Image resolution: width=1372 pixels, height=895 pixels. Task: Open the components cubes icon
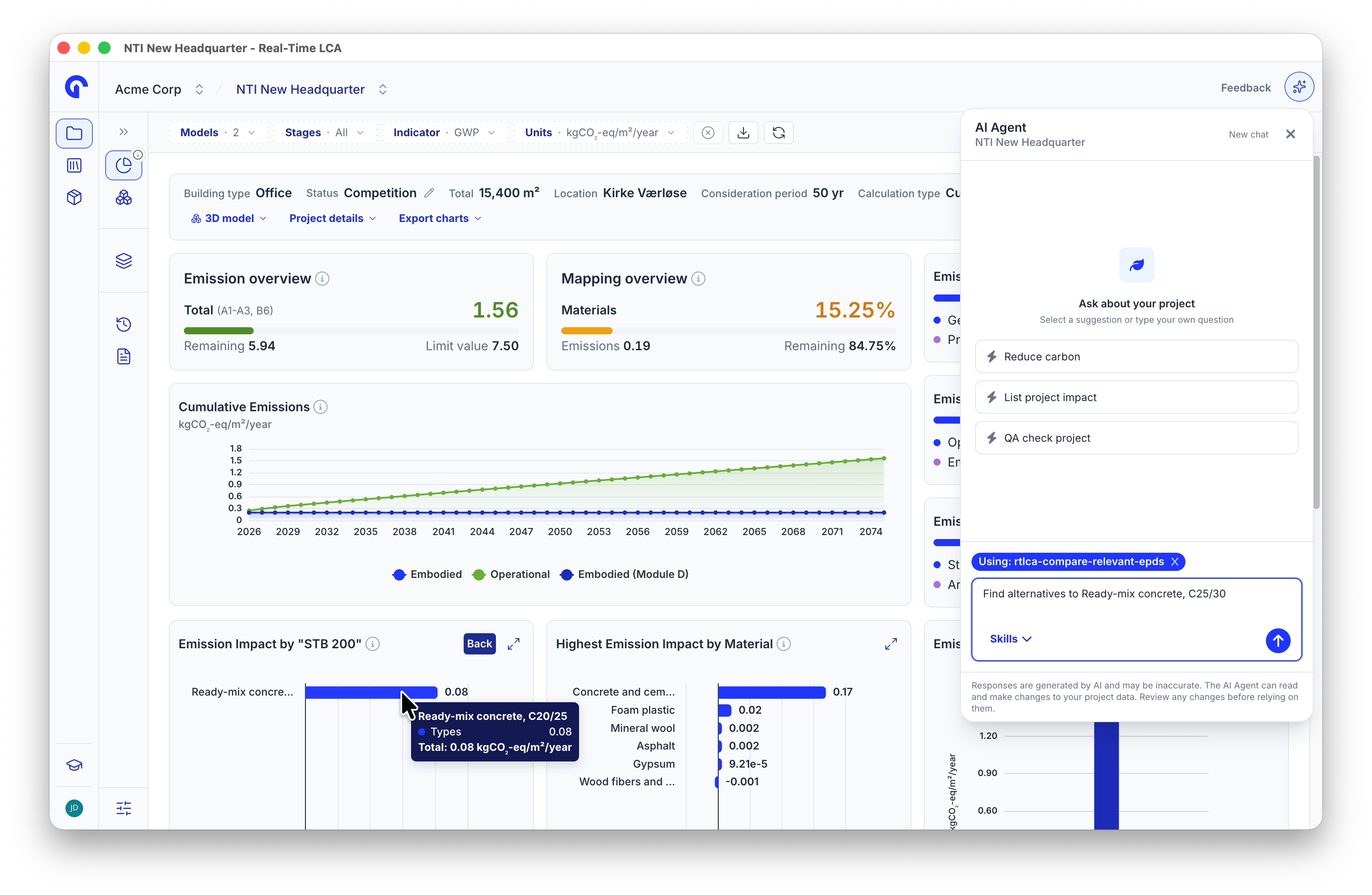pos(123,198)
